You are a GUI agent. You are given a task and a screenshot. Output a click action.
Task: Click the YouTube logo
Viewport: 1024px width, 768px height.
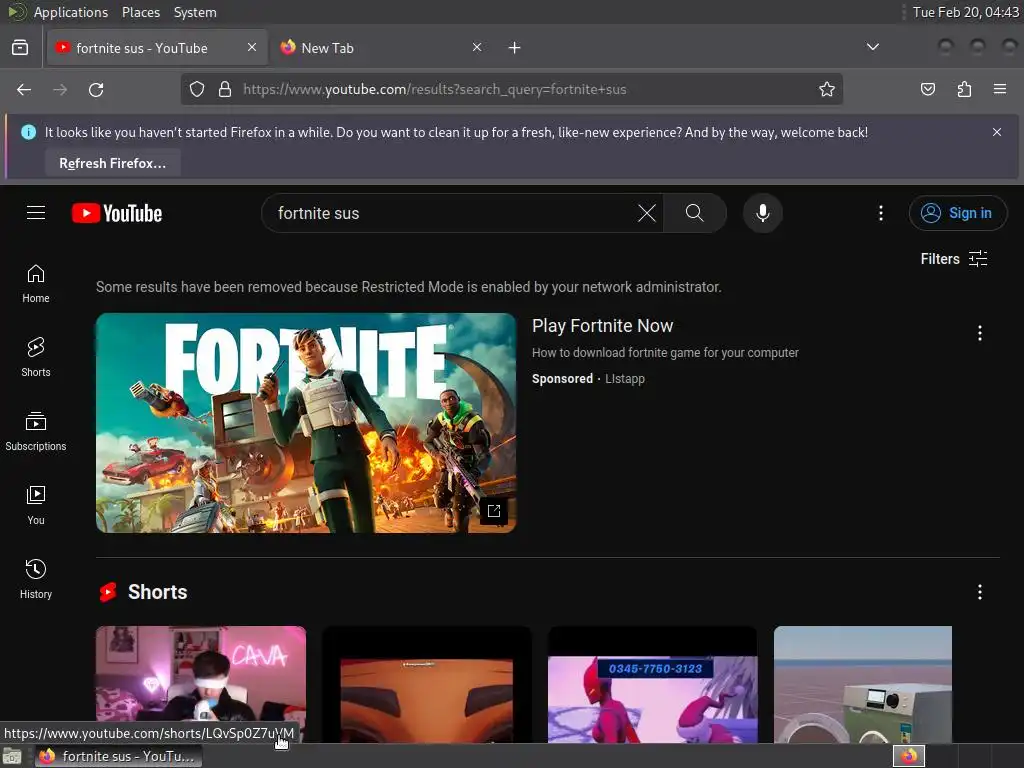point(117,213)
